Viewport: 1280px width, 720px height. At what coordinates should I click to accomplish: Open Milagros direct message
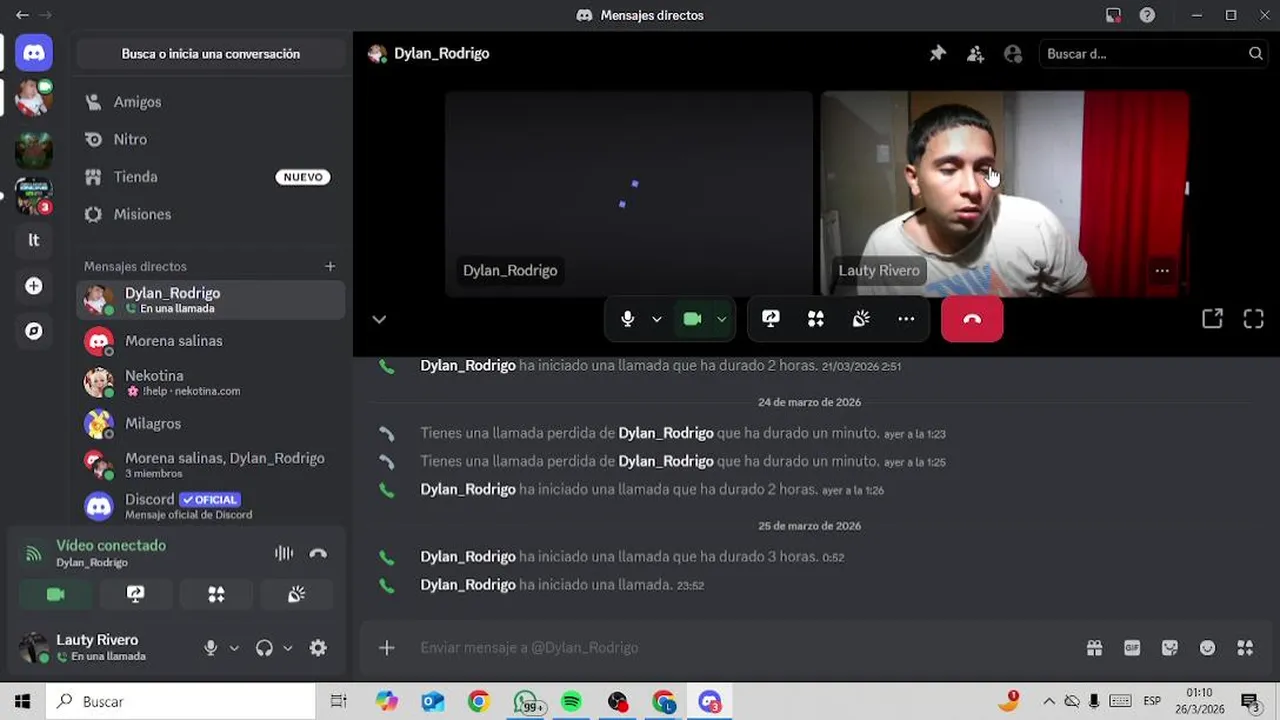point(210,424)
